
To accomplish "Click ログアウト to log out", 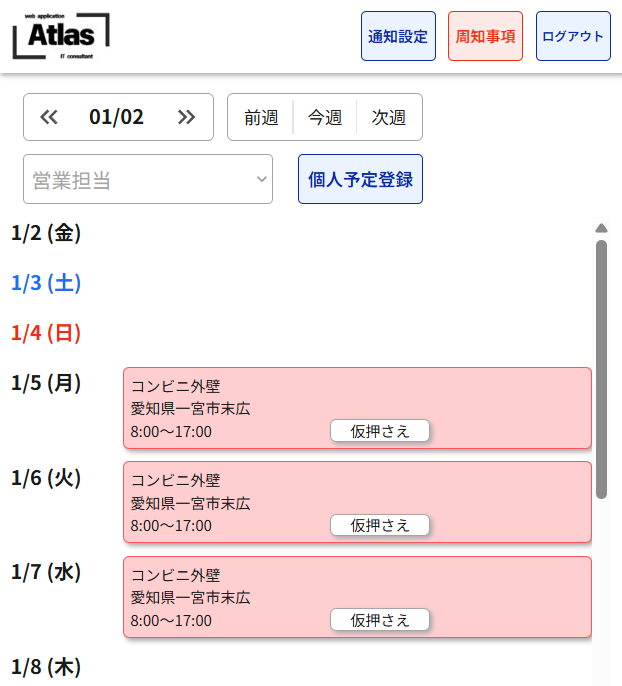I will pyautogui.click(x=573, y=36).
